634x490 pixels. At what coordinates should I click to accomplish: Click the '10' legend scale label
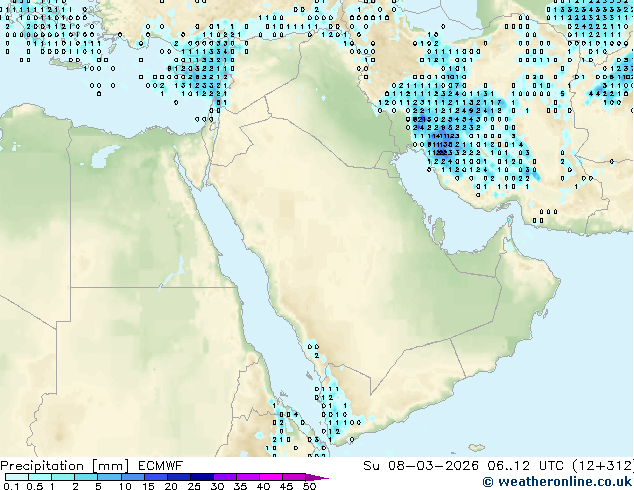[x=125, y=486]
